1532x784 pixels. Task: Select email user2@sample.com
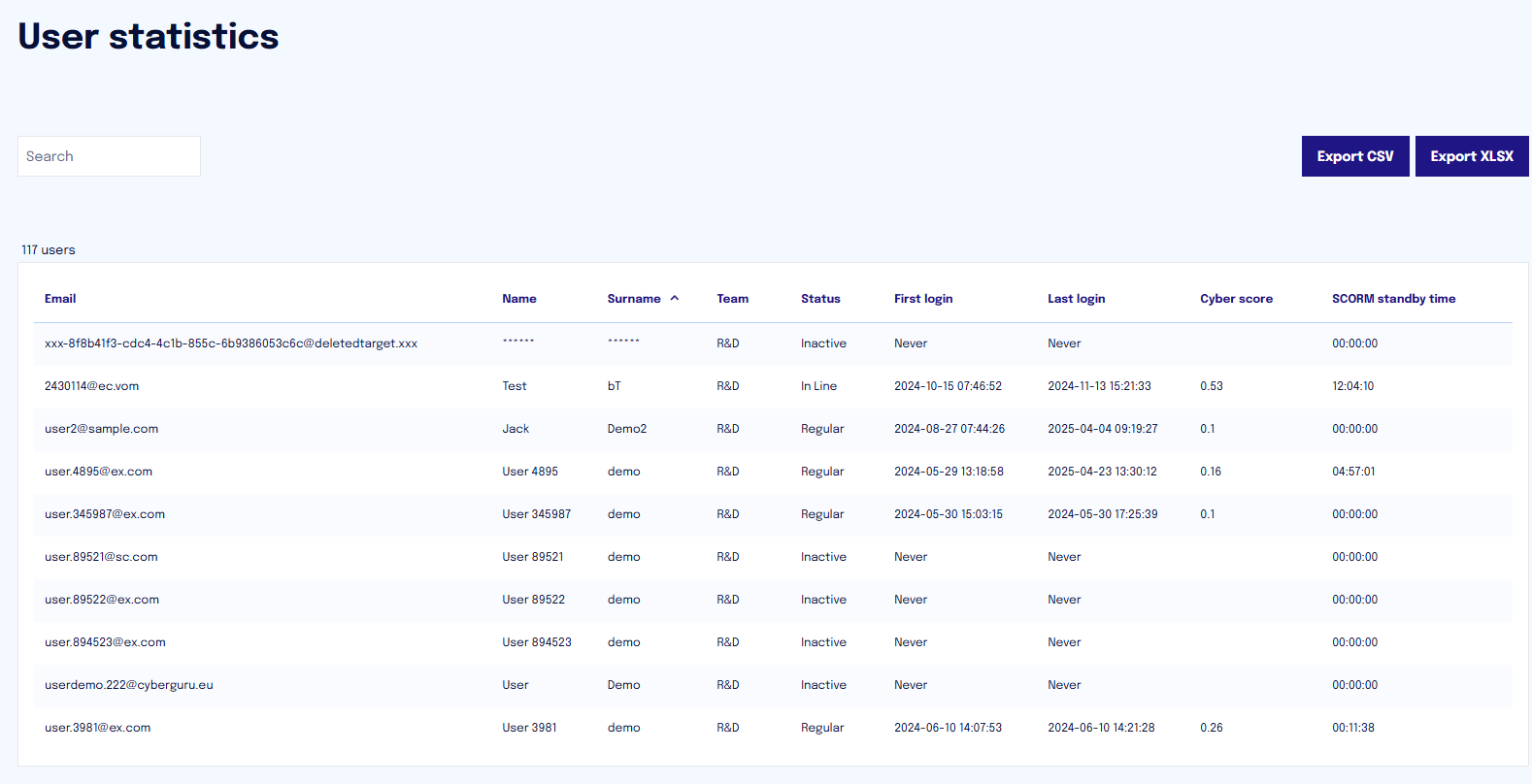[101, 429]
